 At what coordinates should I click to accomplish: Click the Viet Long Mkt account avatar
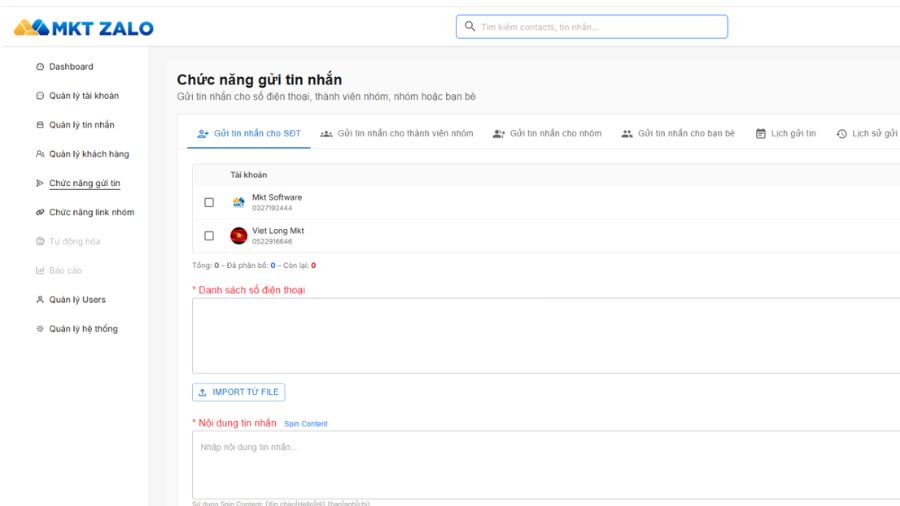(x=238, y=236)
